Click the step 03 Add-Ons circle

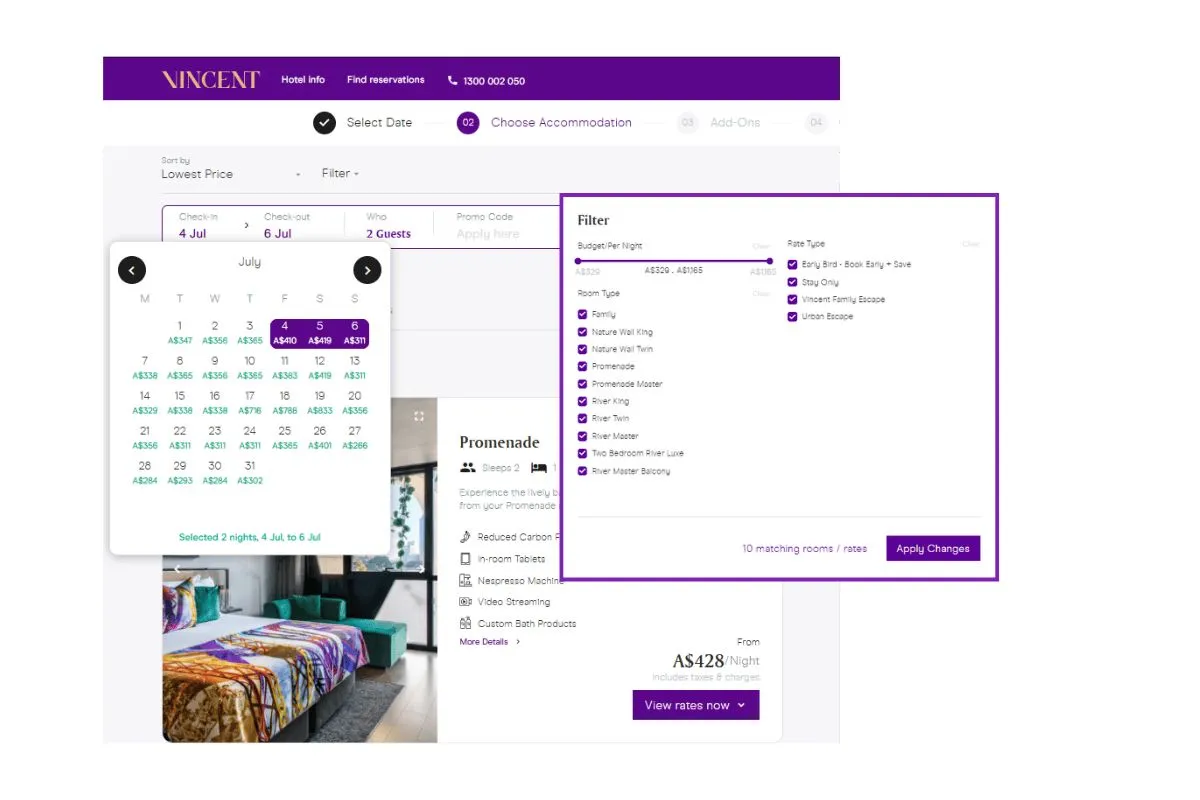pos(687,123)
